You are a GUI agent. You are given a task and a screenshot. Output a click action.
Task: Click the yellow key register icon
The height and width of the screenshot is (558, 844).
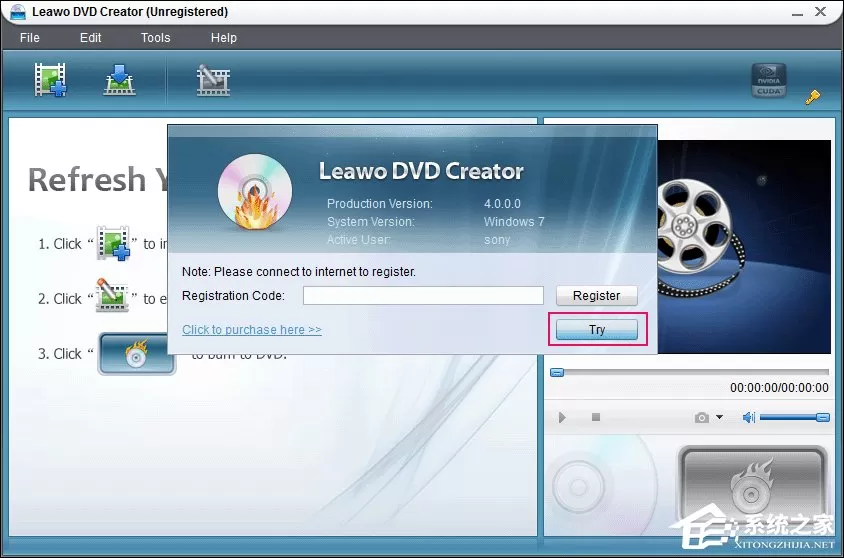click(x=813, y=97)
